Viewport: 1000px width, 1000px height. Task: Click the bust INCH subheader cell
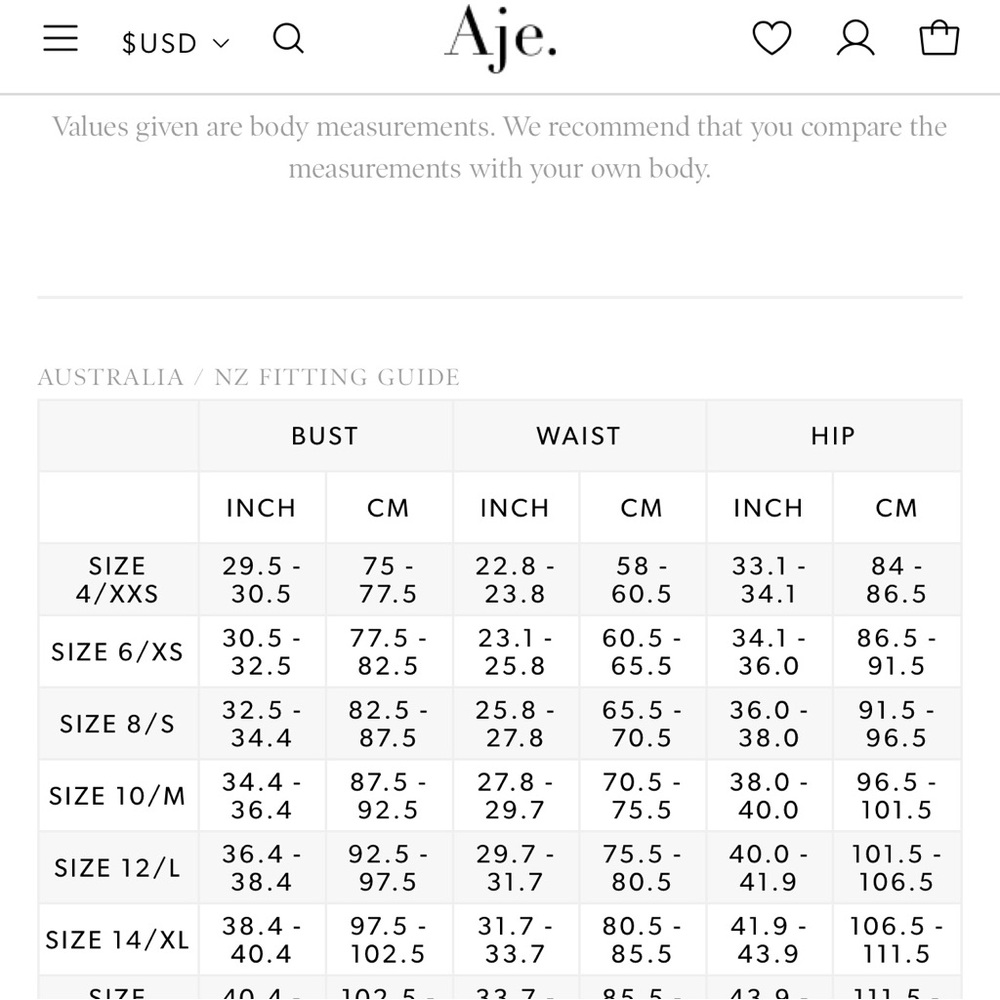[261, 508]
